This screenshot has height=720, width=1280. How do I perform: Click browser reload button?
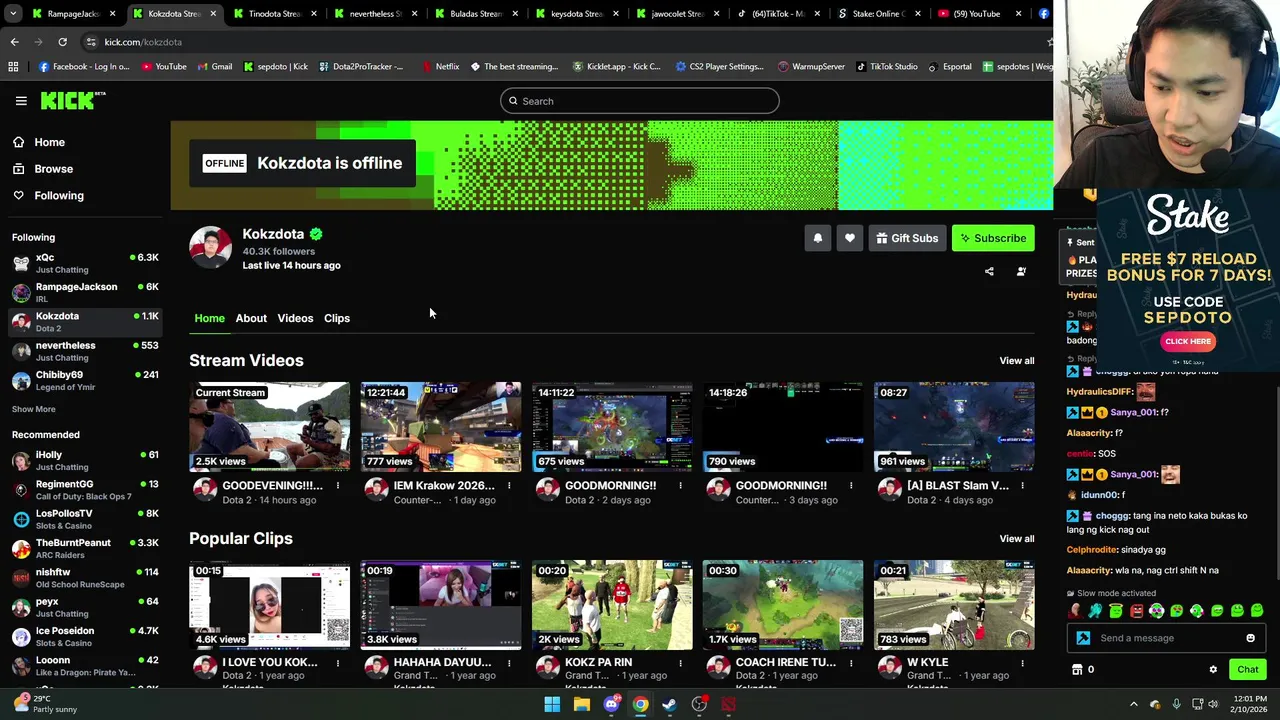(62, 42)
